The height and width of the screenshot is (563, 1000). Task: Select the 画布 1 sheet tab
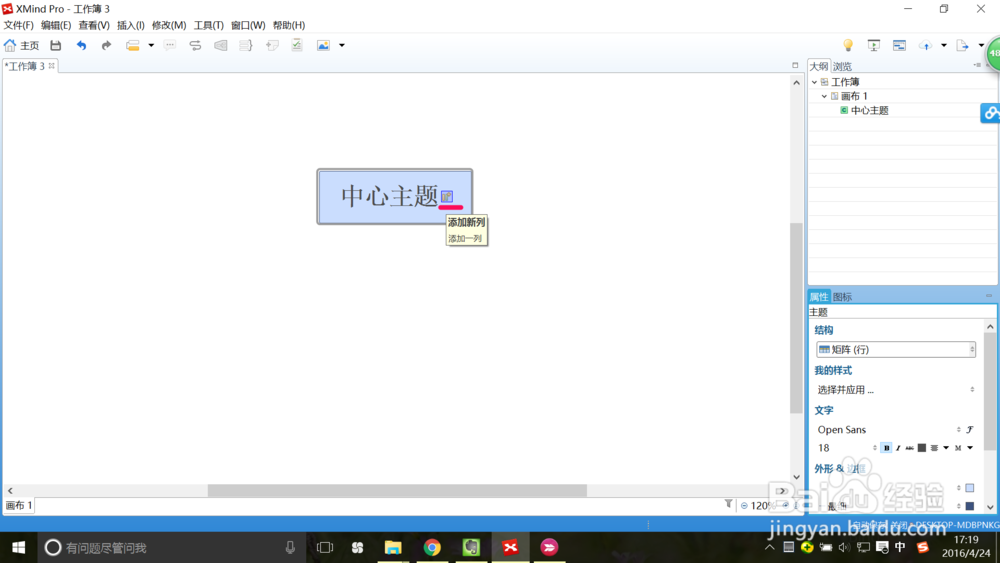coord(19,505)
